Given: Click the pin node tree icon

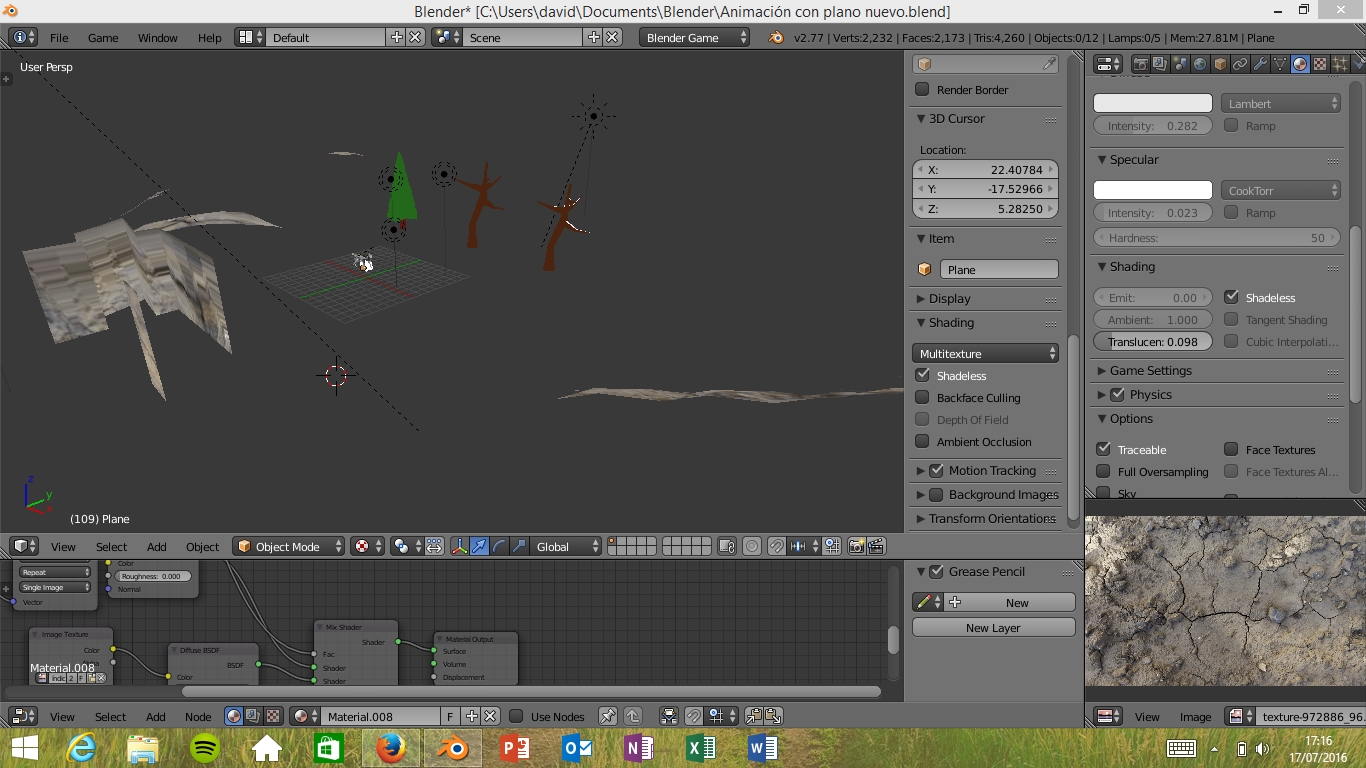Looking at the screenshot, I should click(x=607, y=716).
